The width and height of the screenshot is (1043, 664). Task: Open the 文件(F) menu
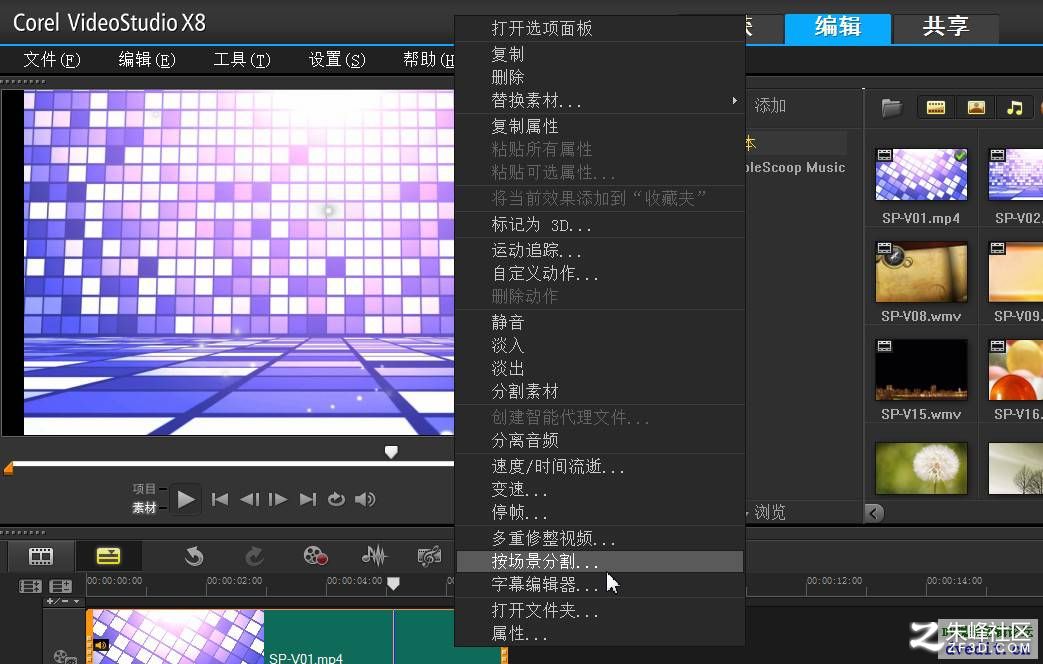pos(52,60)
